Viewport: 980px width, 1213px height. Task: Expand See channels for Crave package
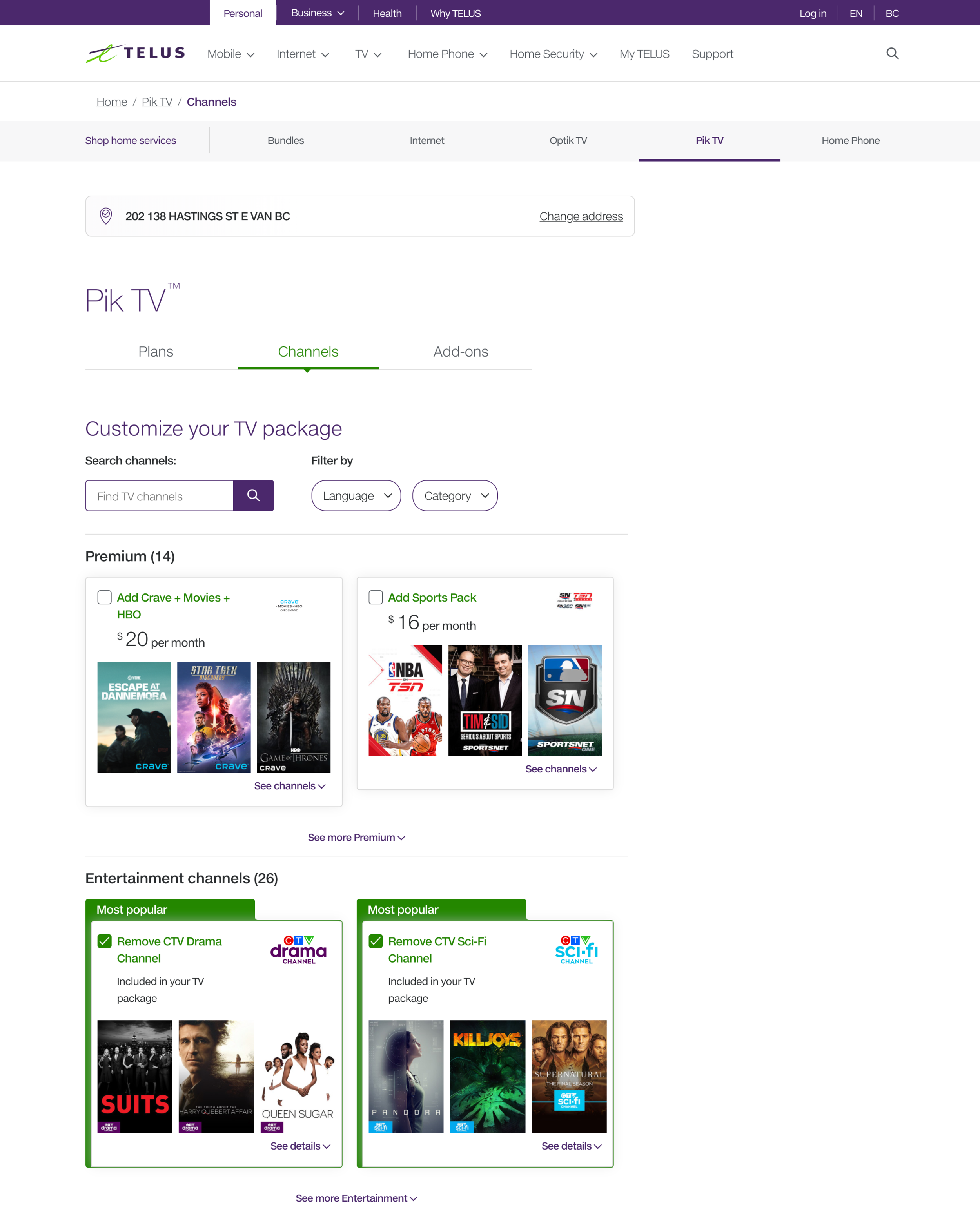tap(290, 786)
